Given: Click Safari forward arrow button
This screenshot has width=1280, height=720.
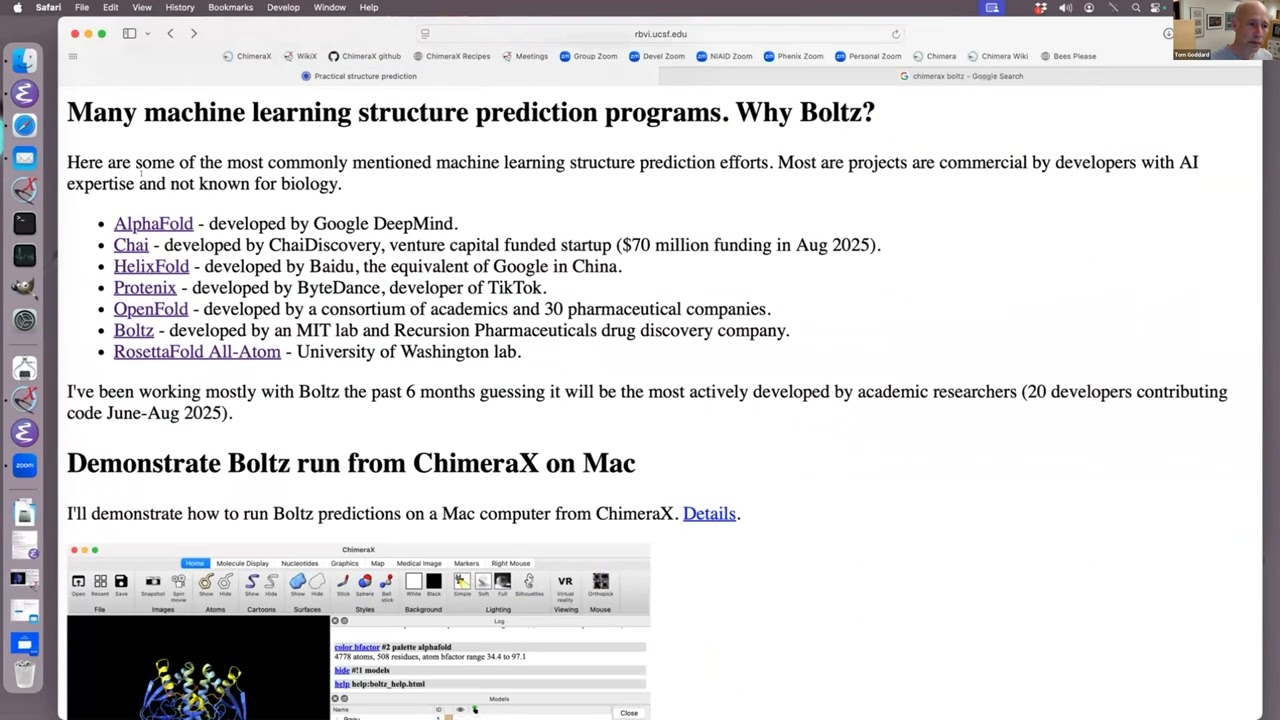Looking at the screenshot, I should (194, 34).
